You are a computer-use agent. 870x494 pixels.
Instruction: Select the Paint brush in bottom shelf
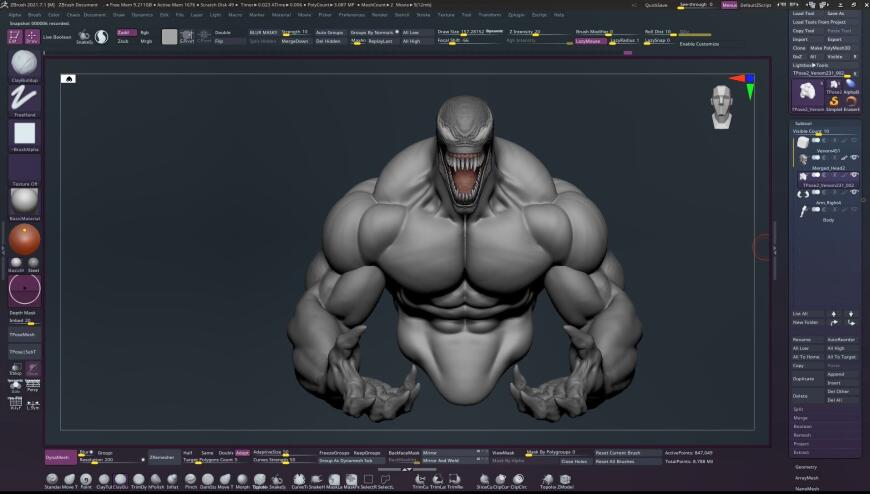click(86, 479)
